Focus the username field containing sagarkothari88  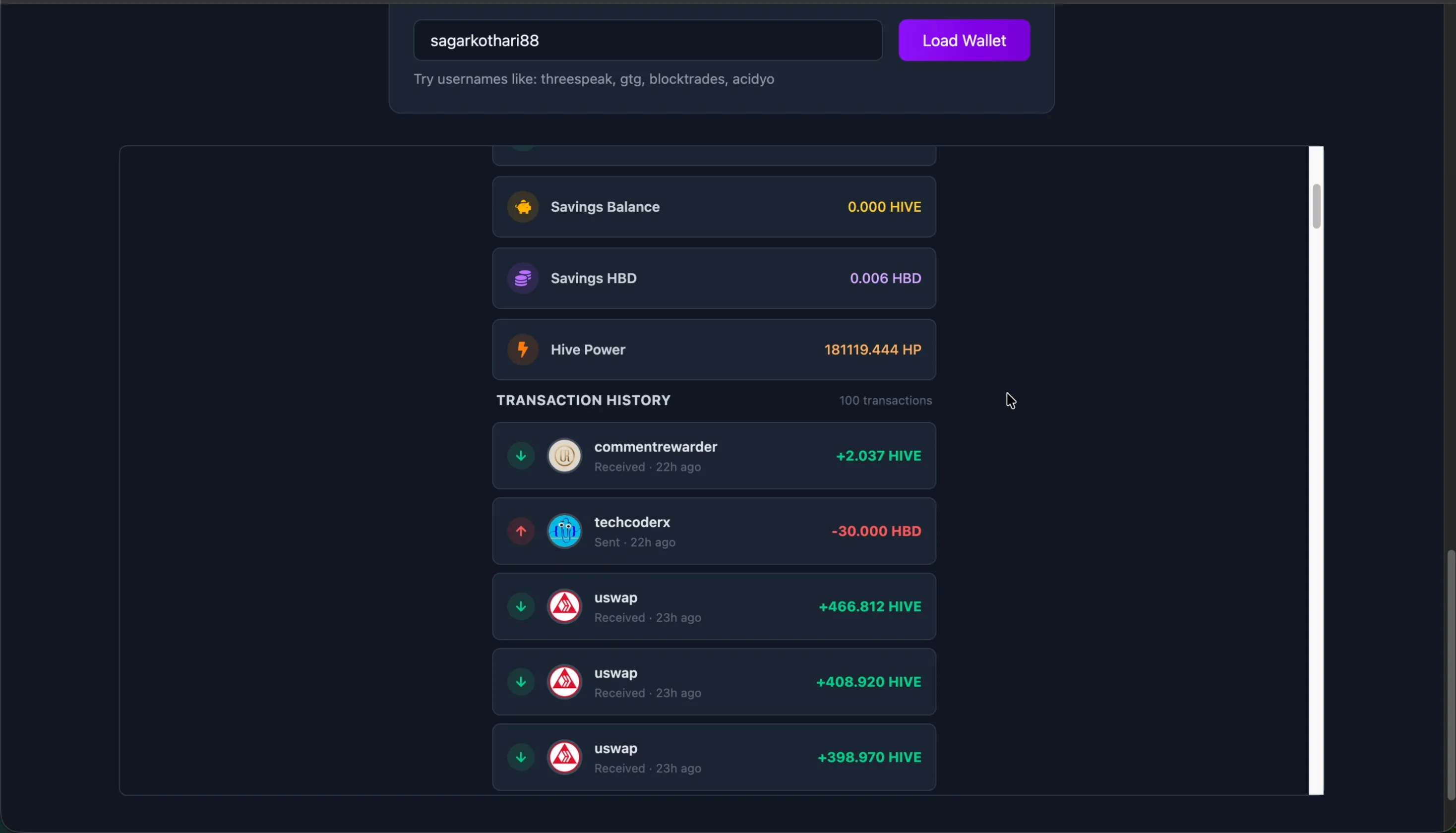647,41
